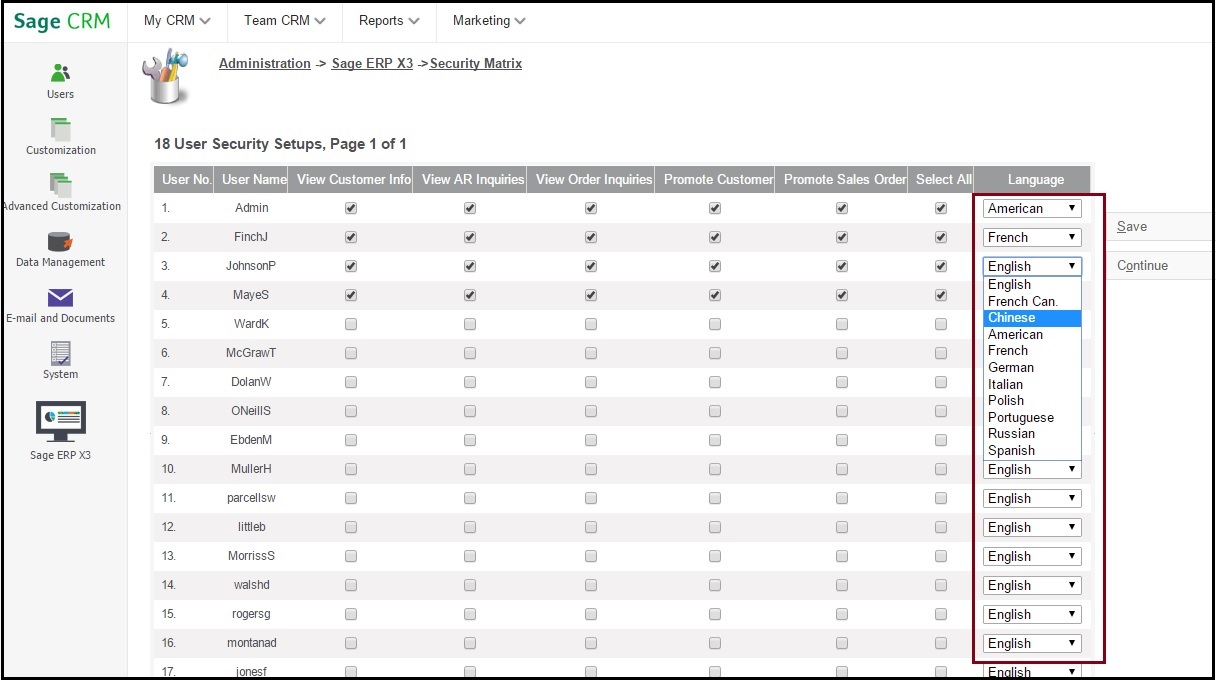
Task: Open the Language dropdown for littleb
Action: 1032,527
